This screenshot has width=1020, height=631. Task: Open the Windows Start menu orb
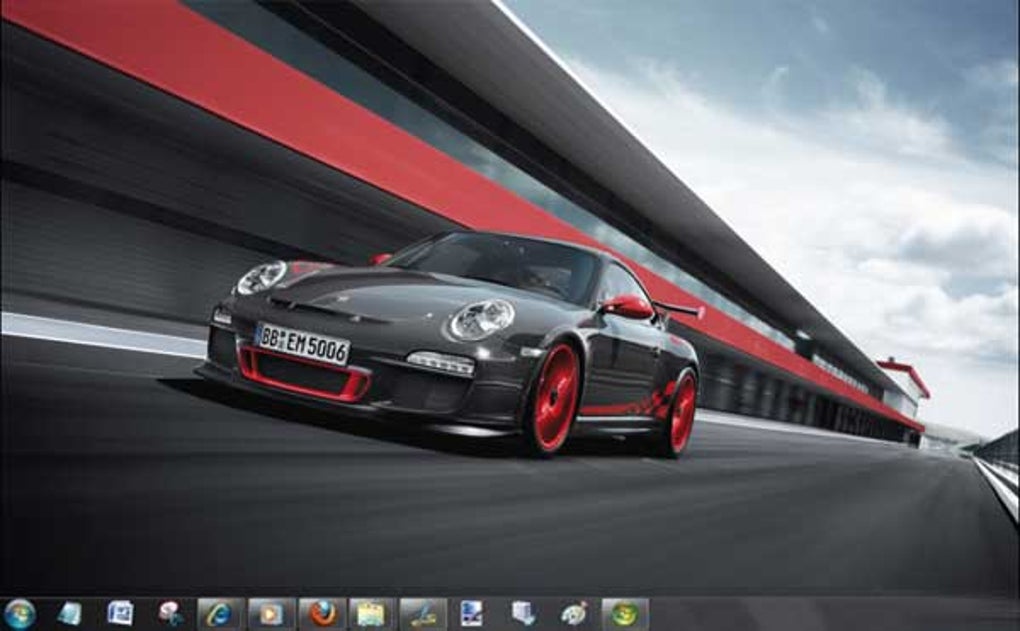(20, 614)
